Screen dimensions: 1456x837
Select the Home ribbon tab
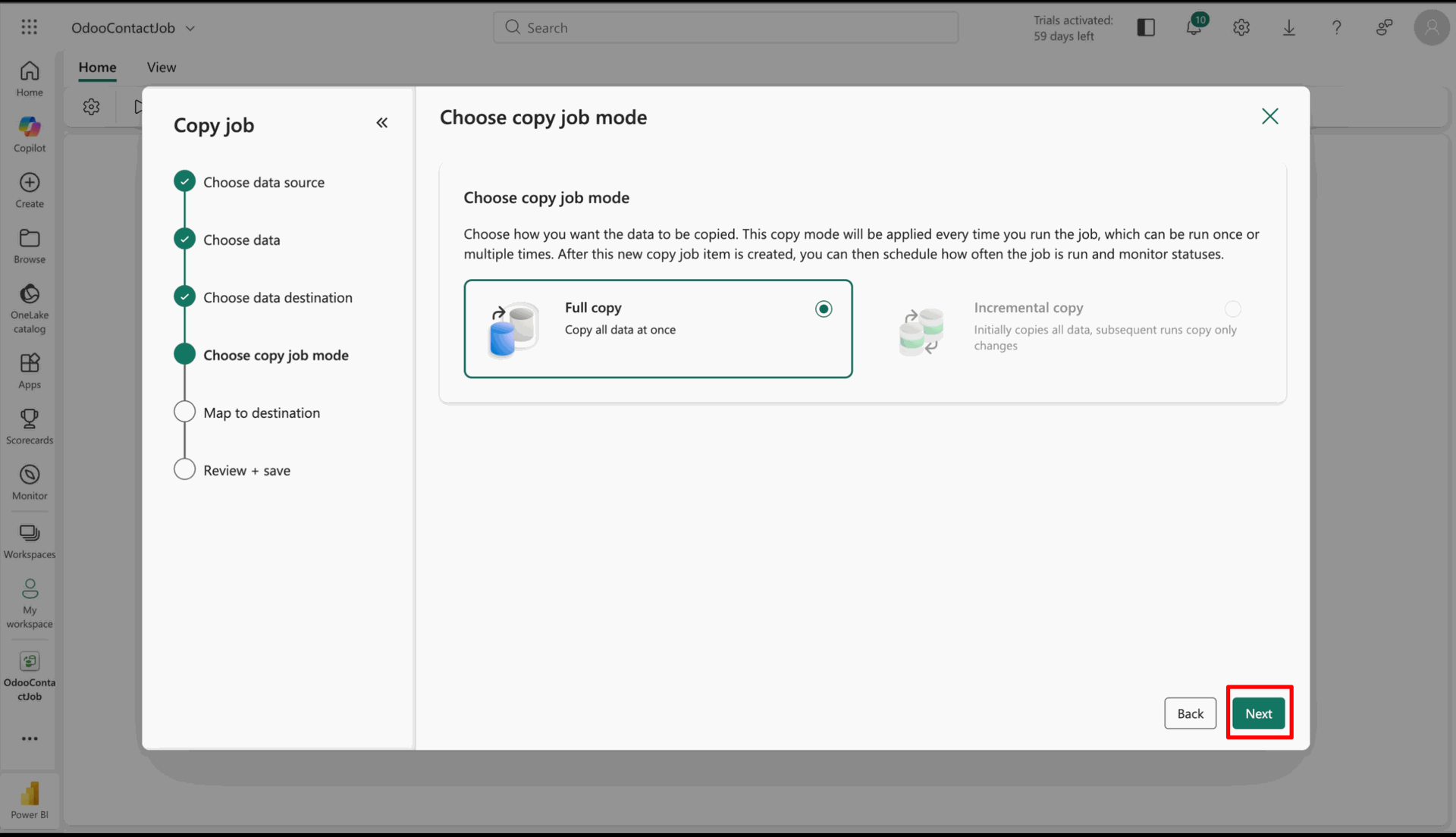pyautogui.click(x=97, y=67)
